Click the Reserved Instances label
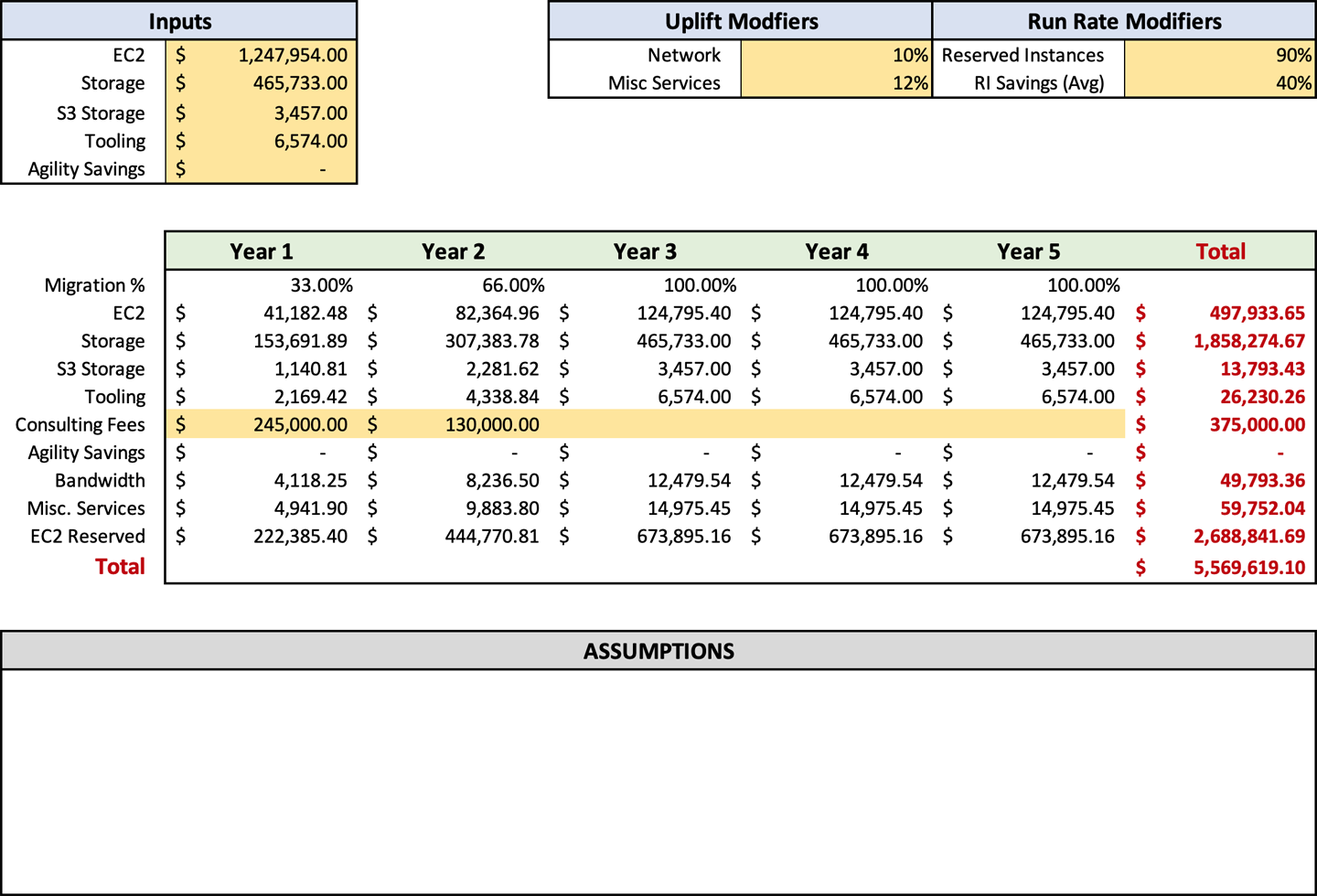The image size is (1317, 896). (x=1023, y=55)
